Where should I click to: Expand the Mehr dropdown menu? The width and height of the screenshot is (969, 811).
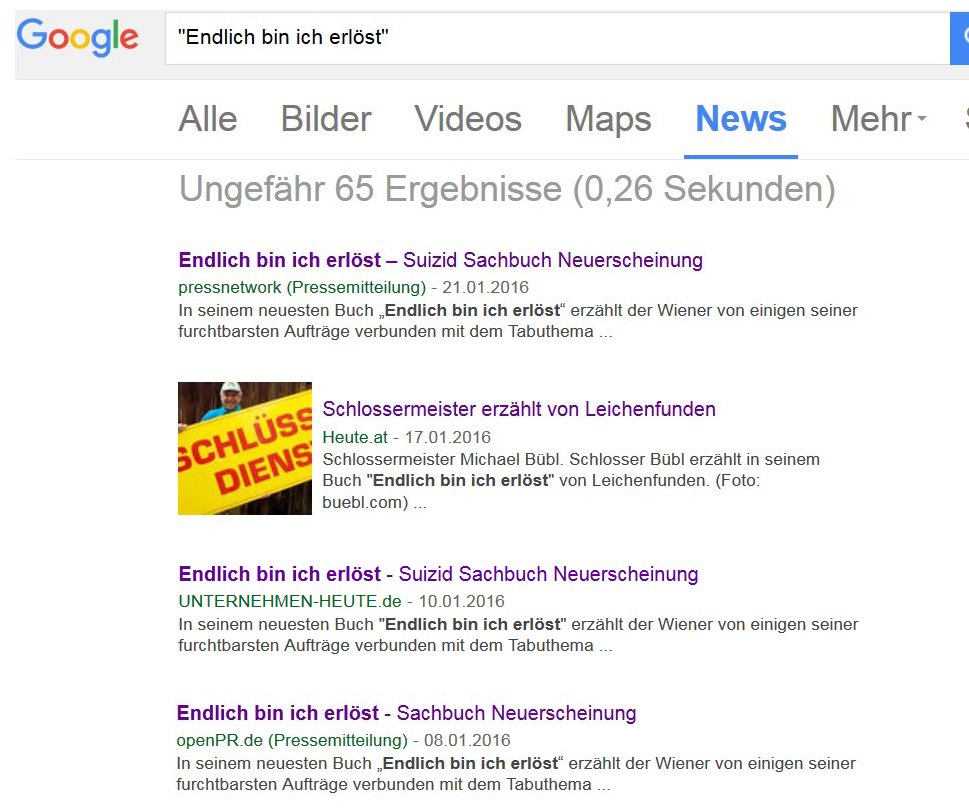[x=878, y=119]
